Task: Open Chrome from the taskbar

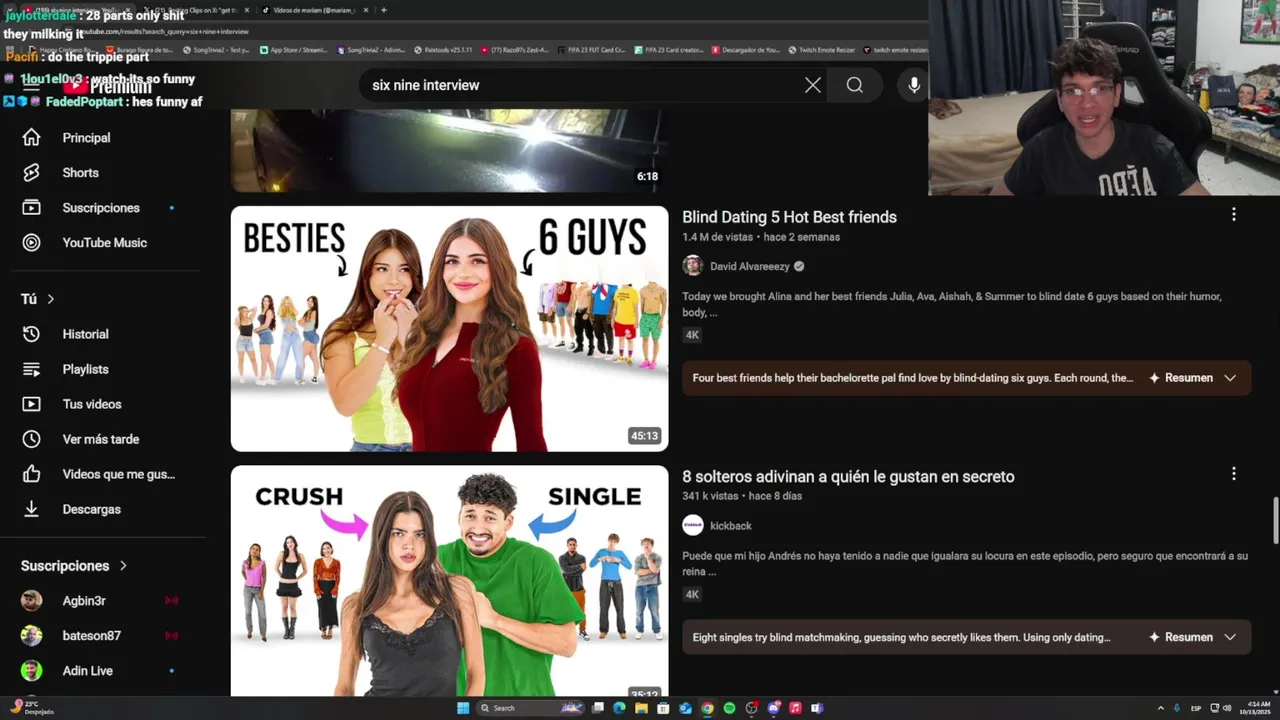Action: 707,708
